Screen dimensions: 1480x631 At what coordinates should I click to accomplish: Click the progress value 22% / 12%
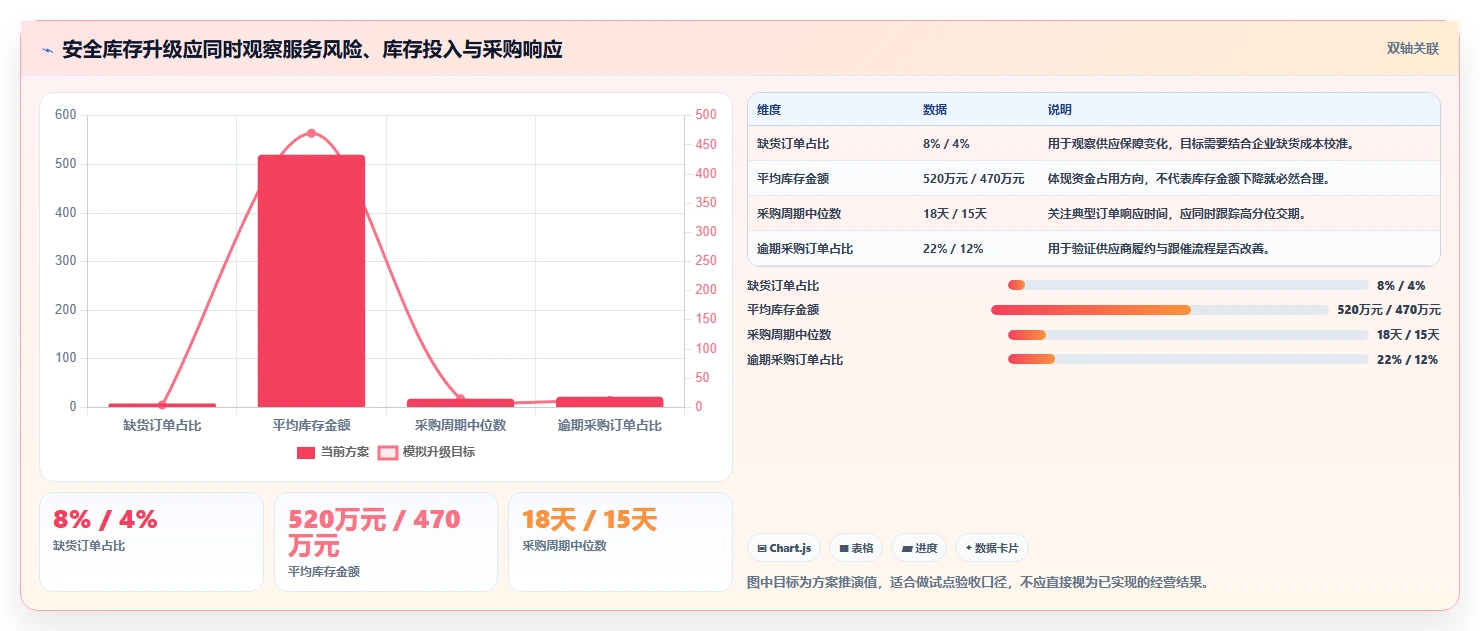(x=1407, y=360)
